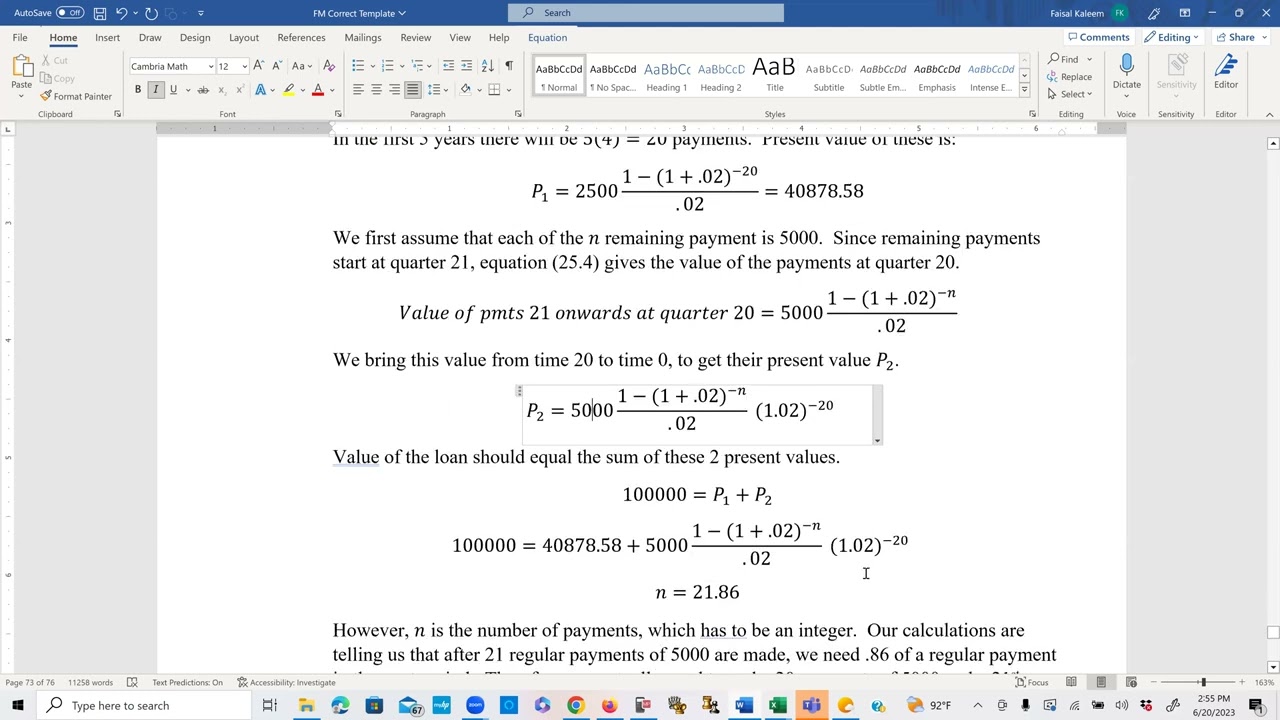Toggle Focus mode in status bar
This screenshot has width=1280, height=720.
1032,682
